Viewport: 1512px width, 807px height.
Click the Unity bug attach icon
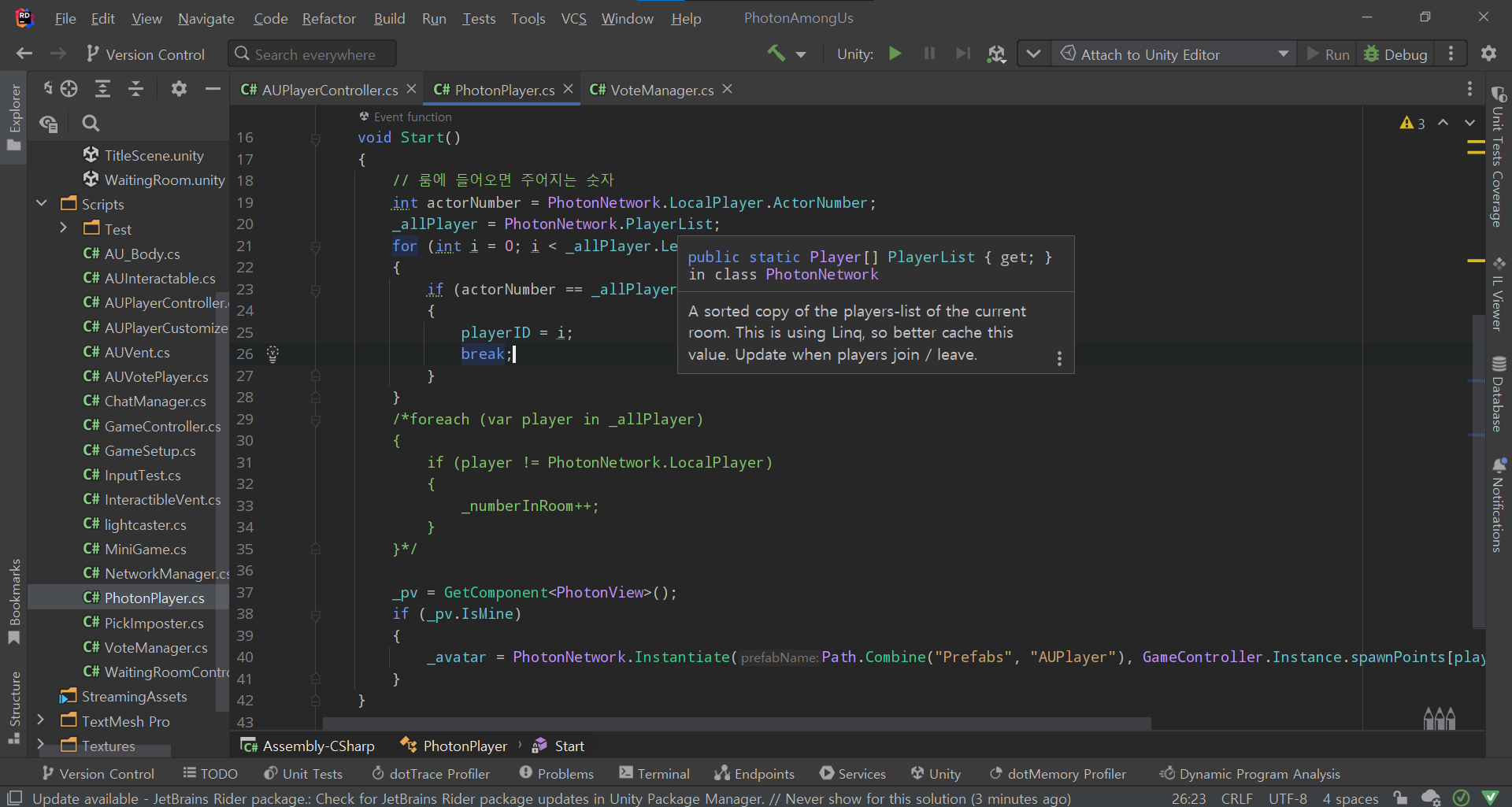click(x=996, y=54)
